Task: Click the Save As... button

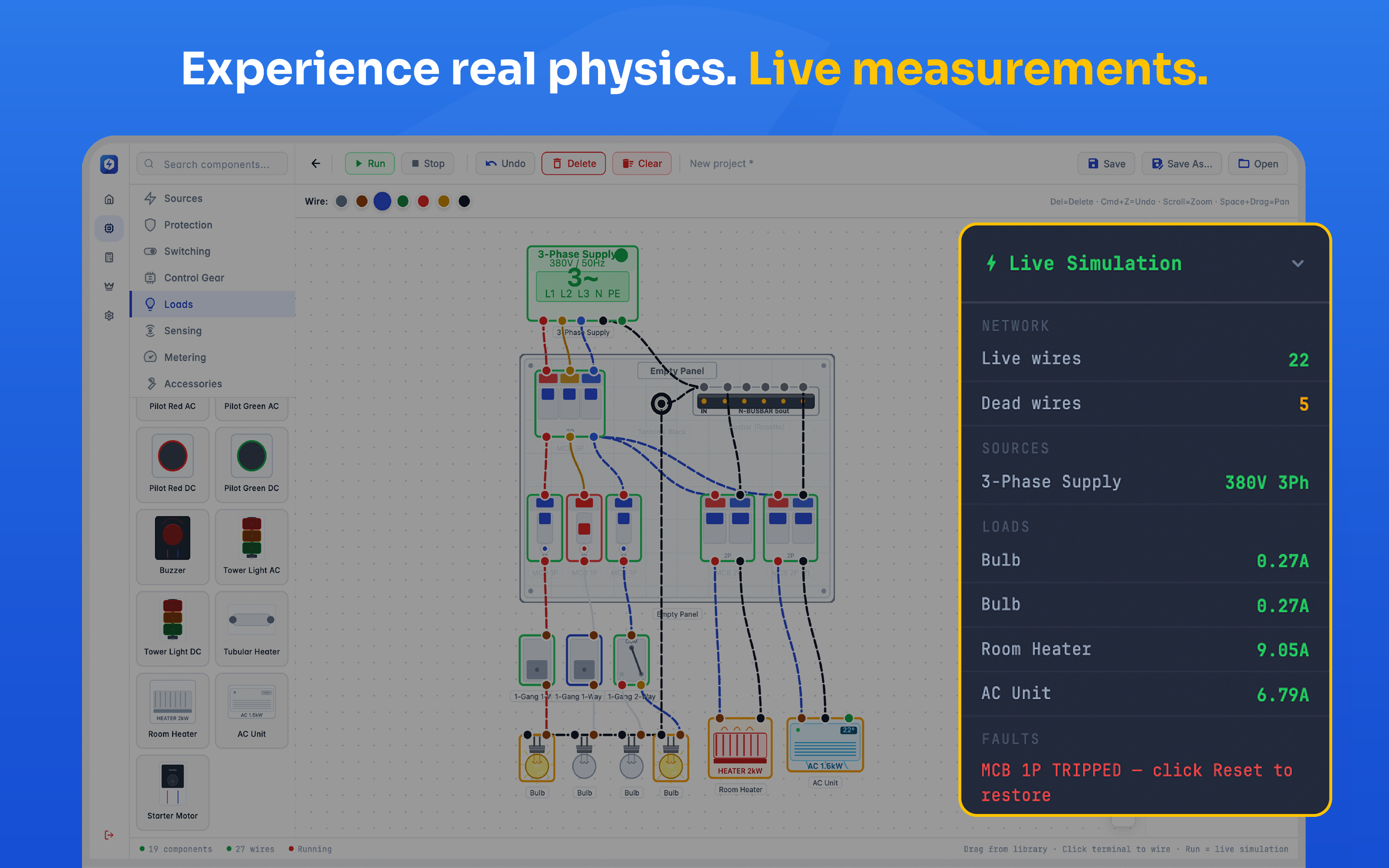Action: [1181, 164]
